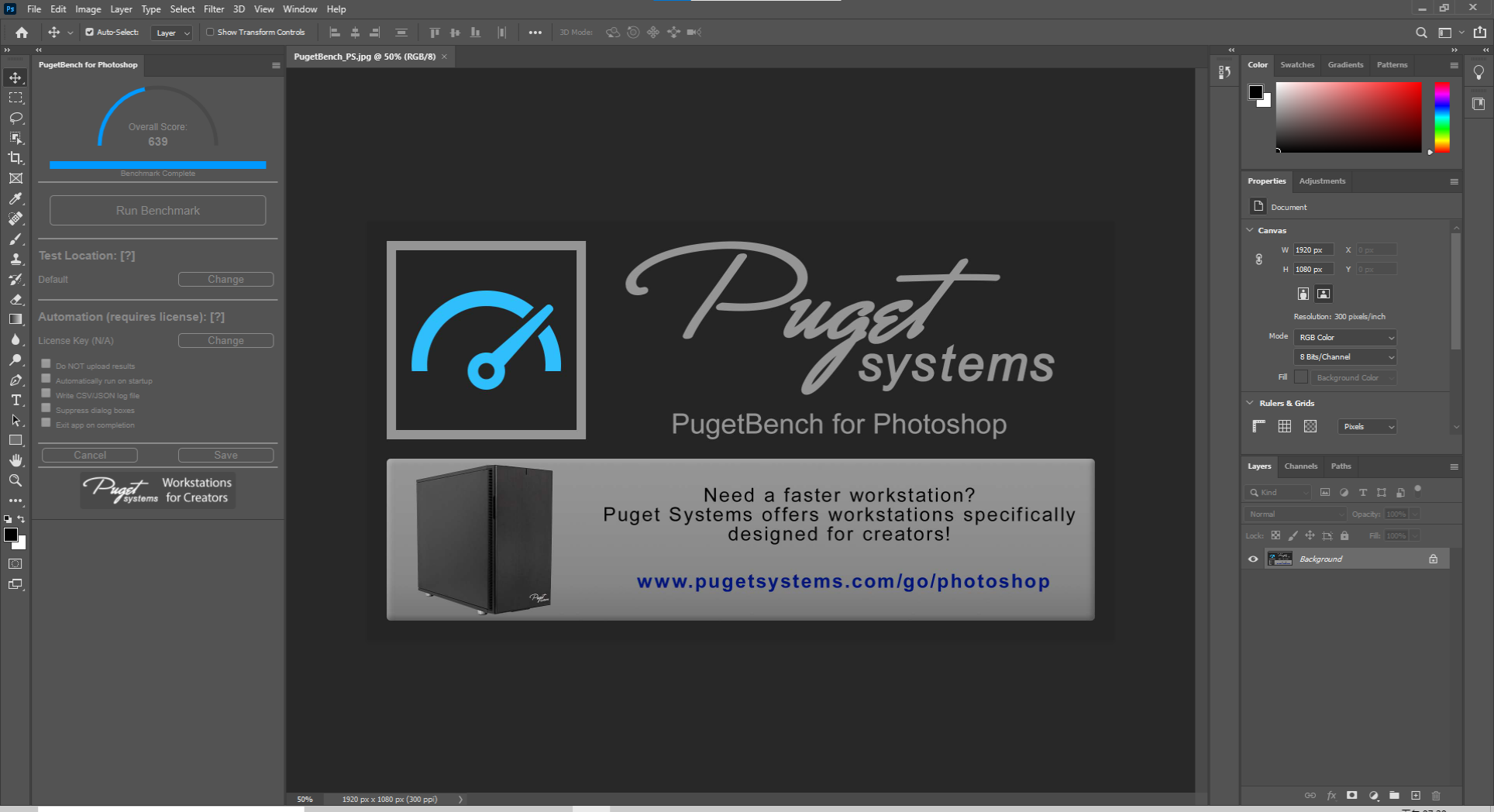Open the Pixels ruler units dropdown
Image resolution: width=1494 pixels, height=812 pixels.
coord(1368,426)
